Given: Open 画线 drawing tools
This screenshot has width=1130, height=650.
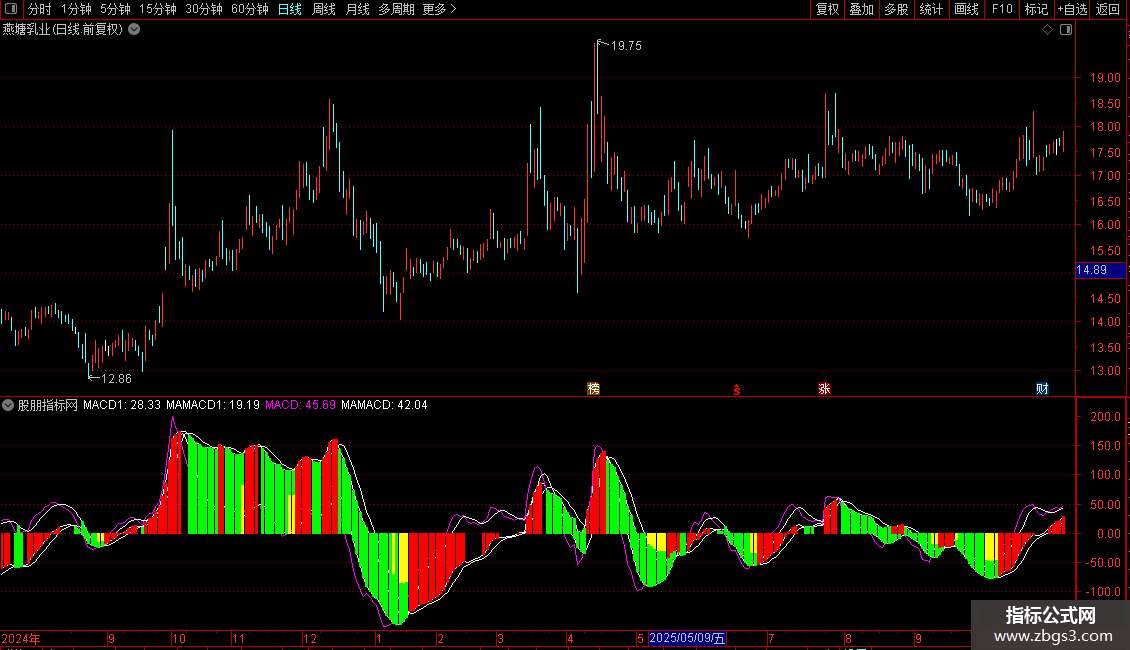Looking at the screenshot, I should 966,9.
